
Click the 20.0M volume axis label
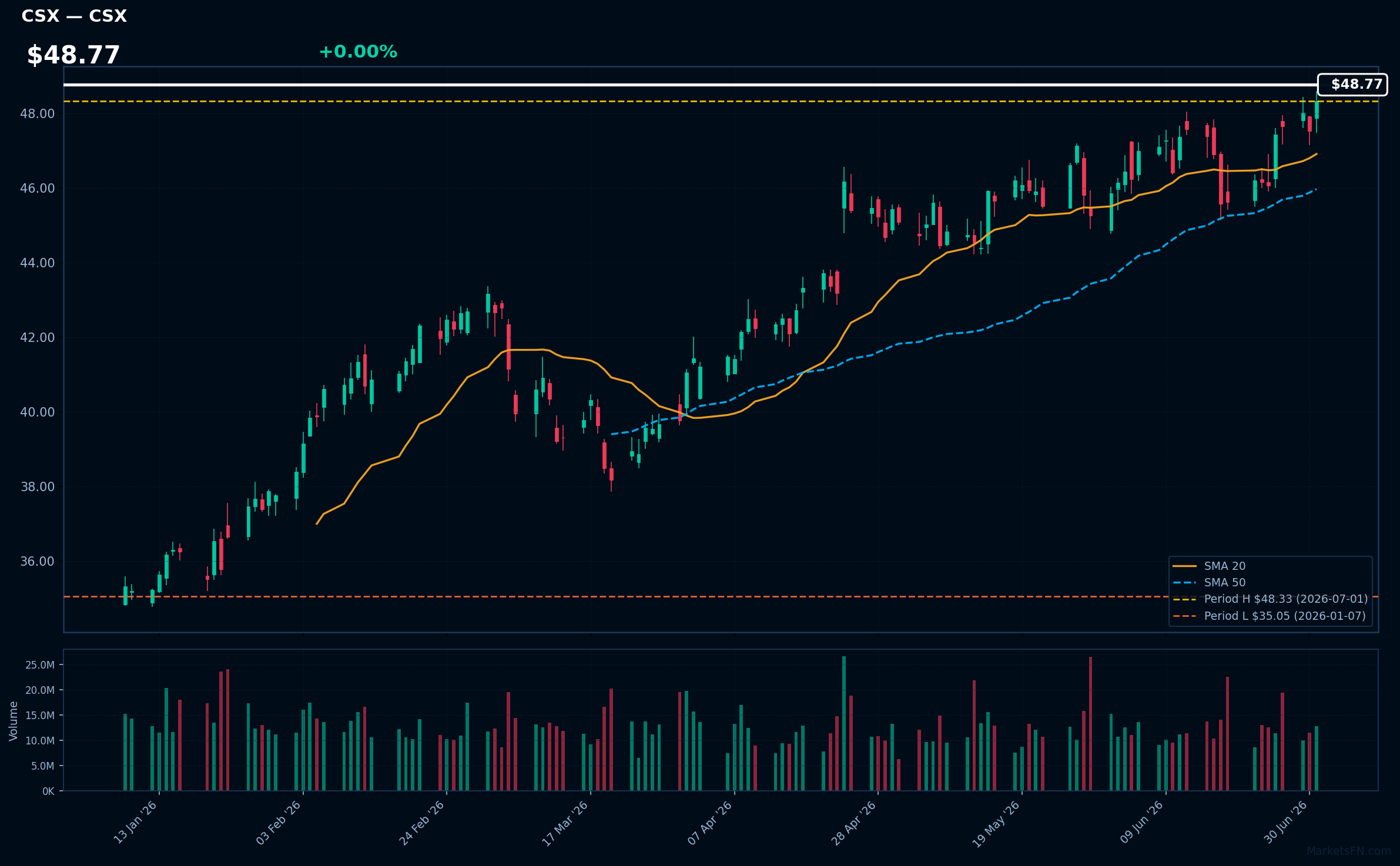40,690
